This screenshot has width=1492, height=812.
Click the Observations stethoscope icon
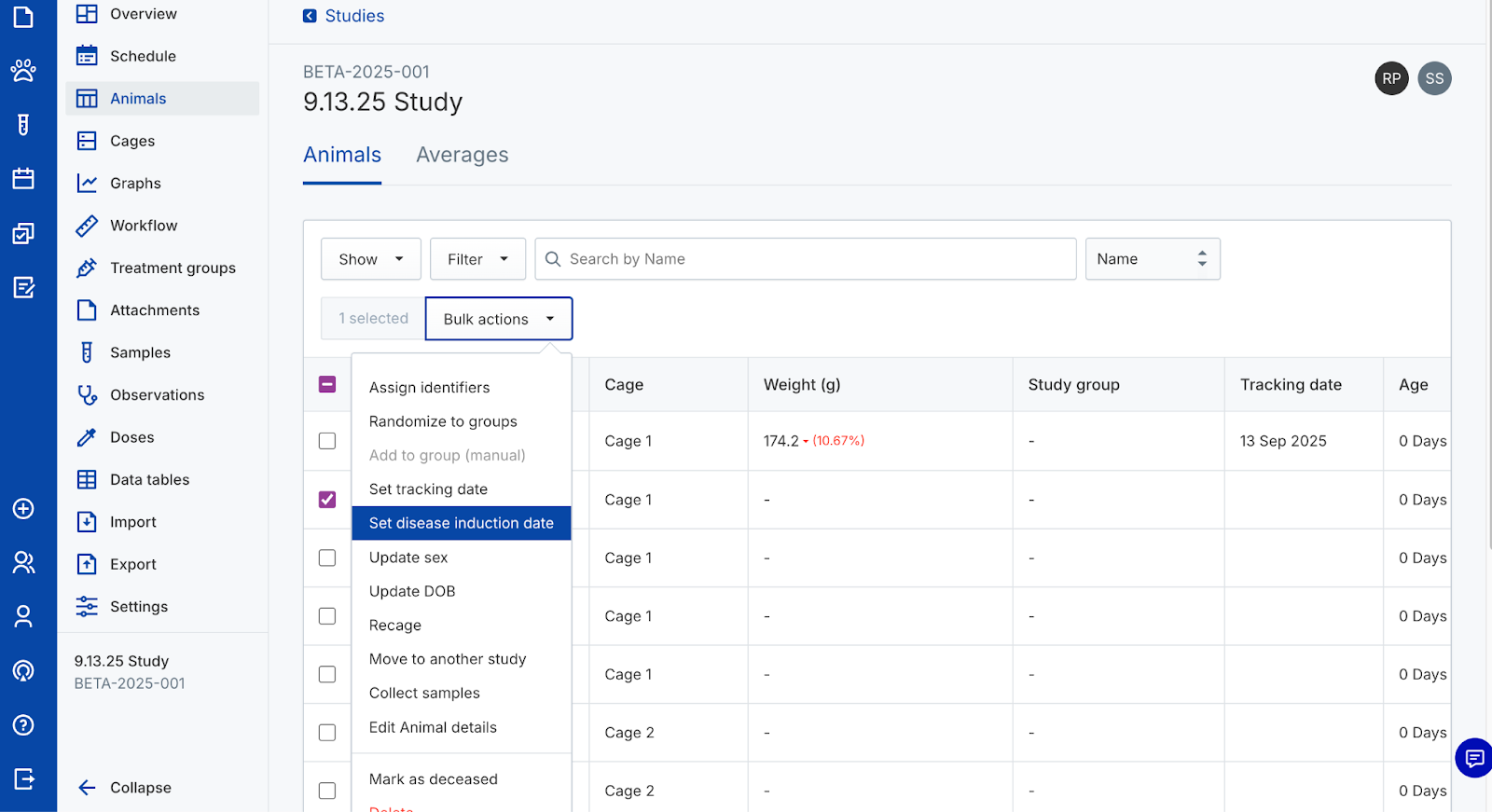(x=87, y=395)
